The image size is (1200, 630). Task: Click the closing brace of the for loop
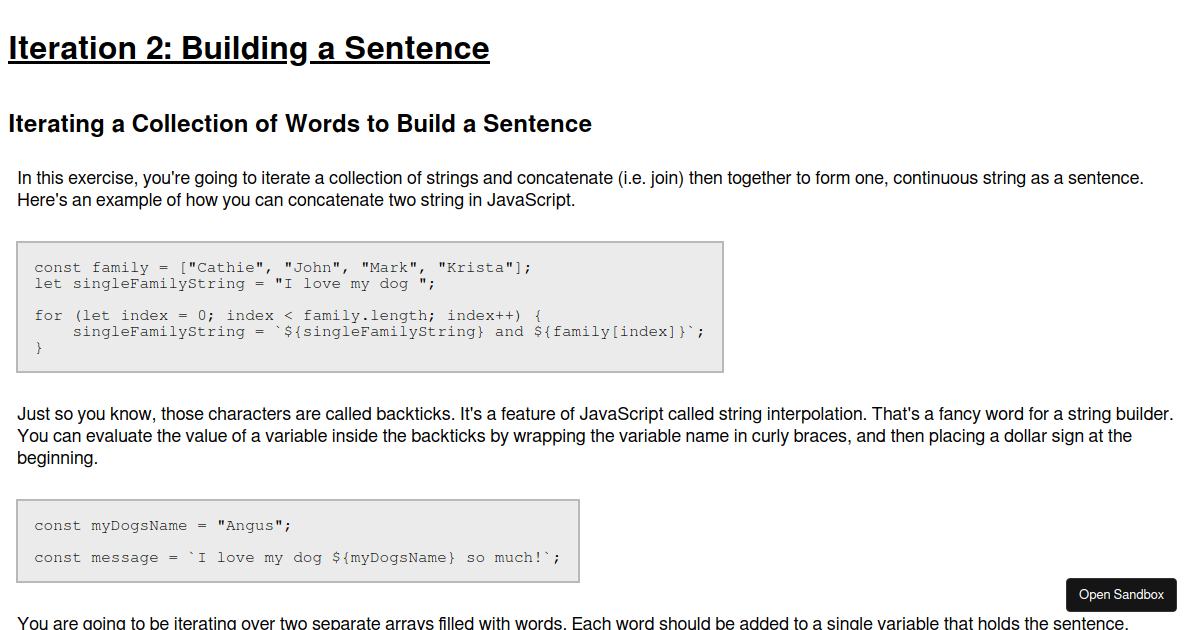tap(39, 347)
